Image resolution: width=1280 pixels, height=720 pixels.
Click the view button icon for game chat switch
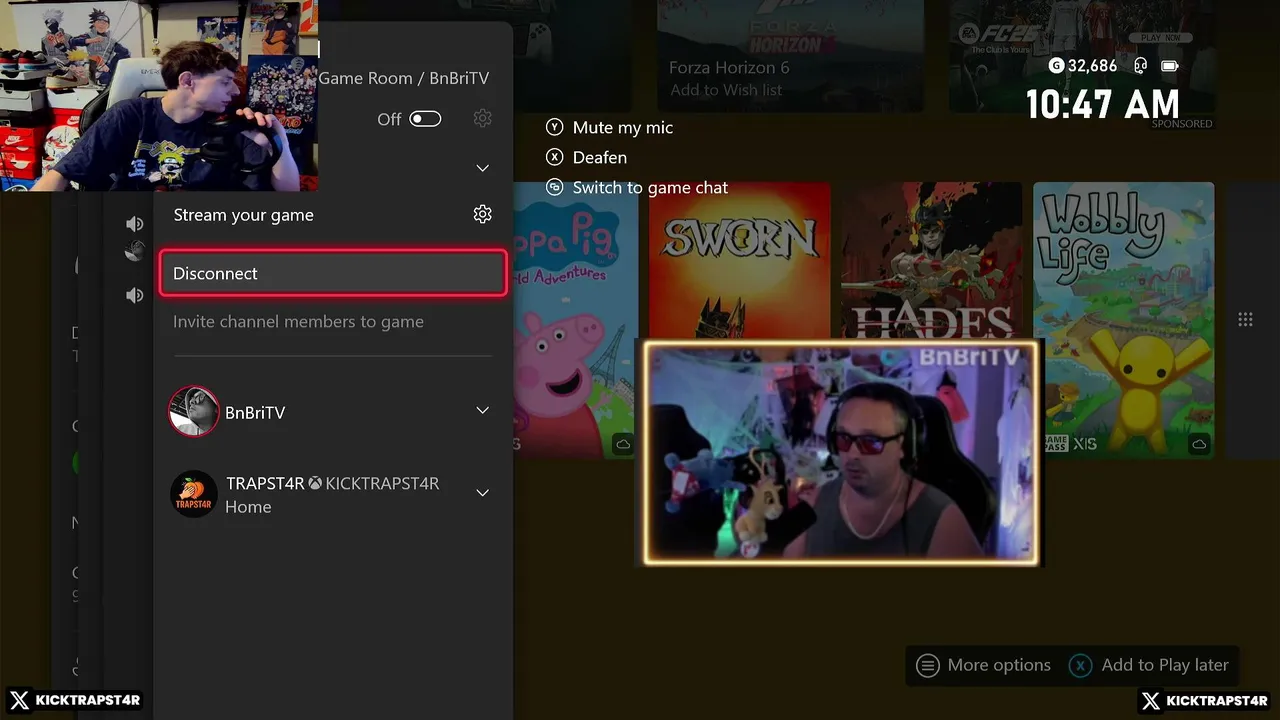click(555, 187)
